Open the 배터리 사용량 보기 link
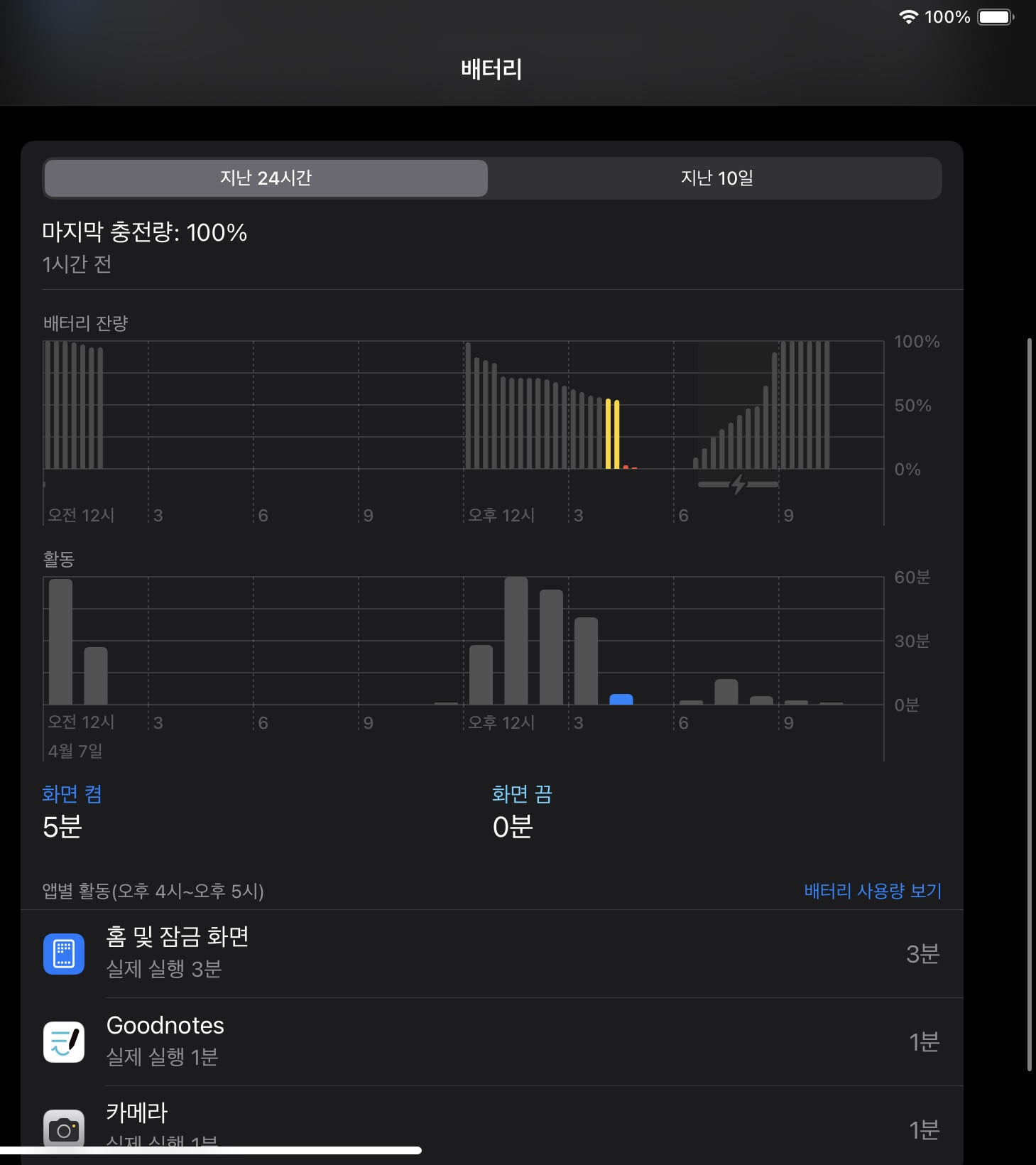1036x1165 pixels. [x=872, y=891]
